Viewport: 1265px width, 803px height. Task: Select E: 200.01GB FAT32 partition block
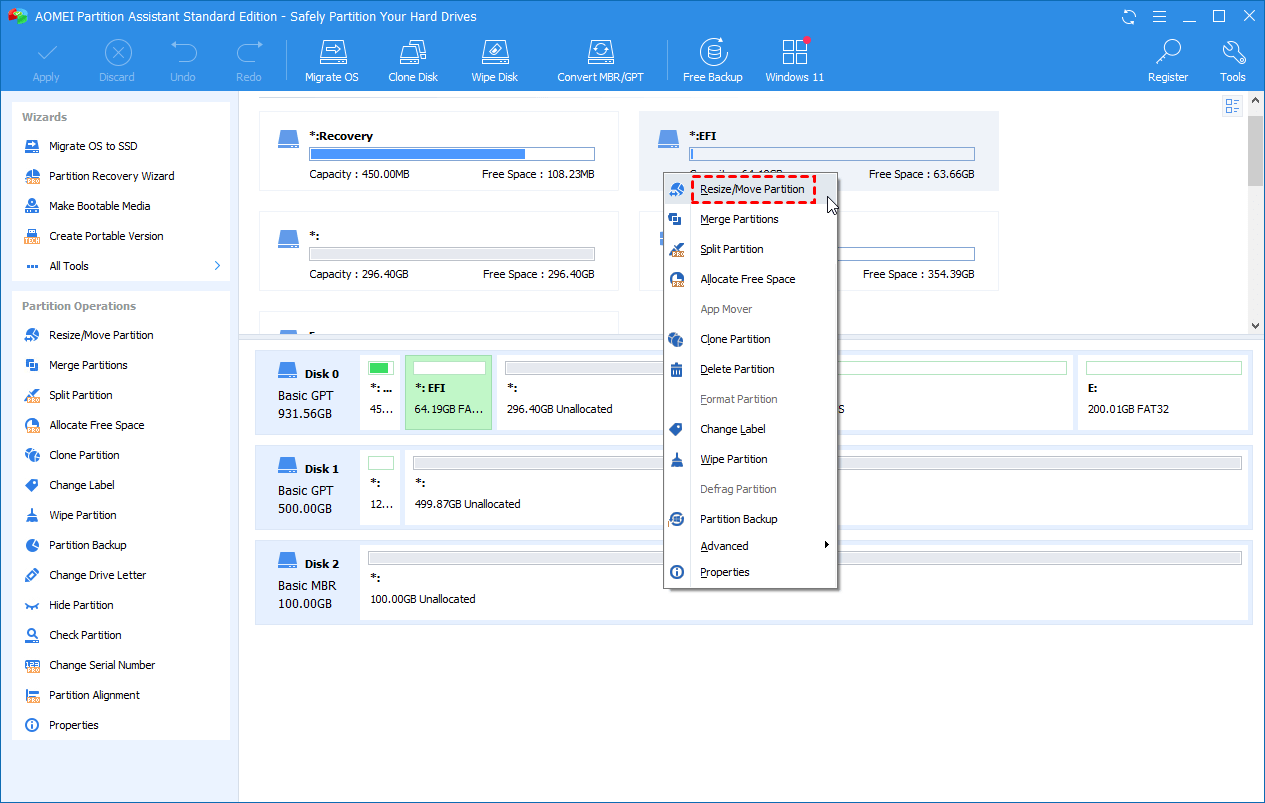point(1163,392)
